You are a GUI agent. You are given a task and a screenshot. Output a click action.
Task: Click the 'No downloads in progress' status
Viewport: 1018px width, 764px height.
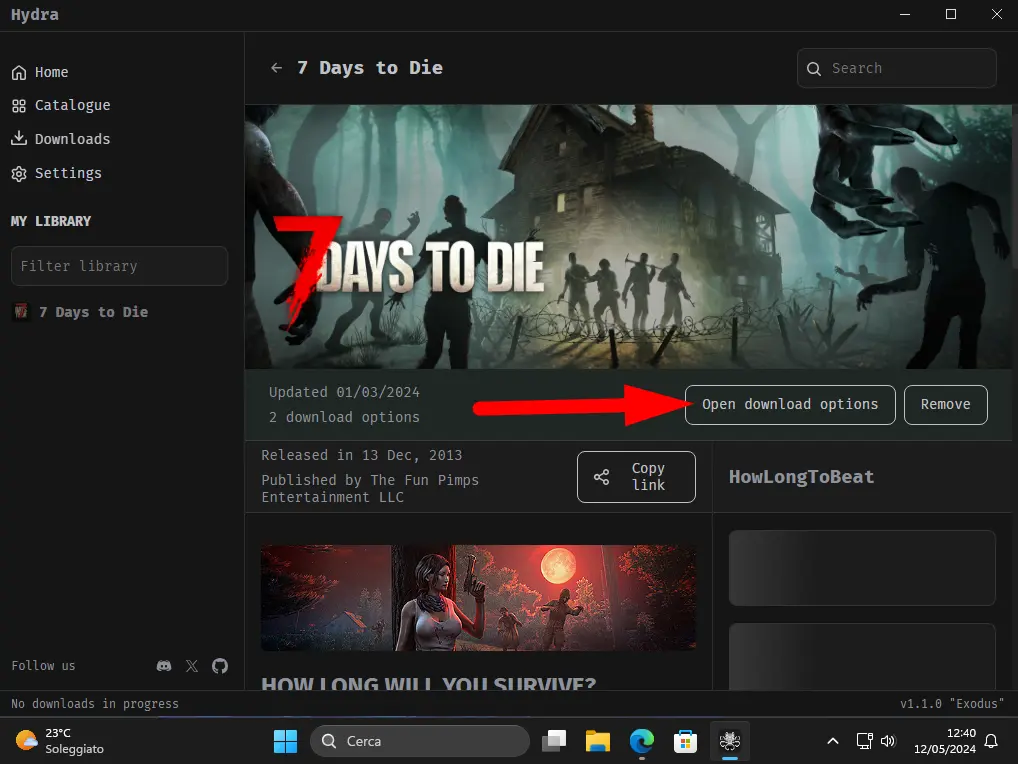point(95,704)
